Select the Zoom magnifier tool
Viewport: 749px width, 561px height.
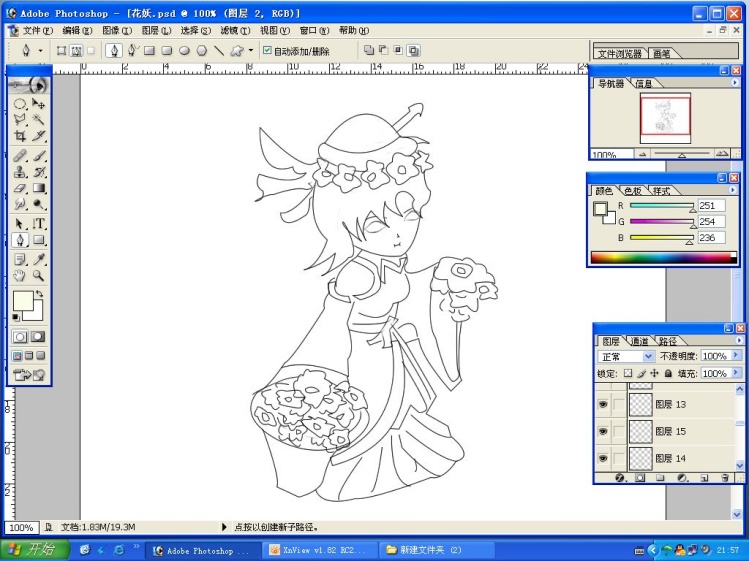[39, 276]
